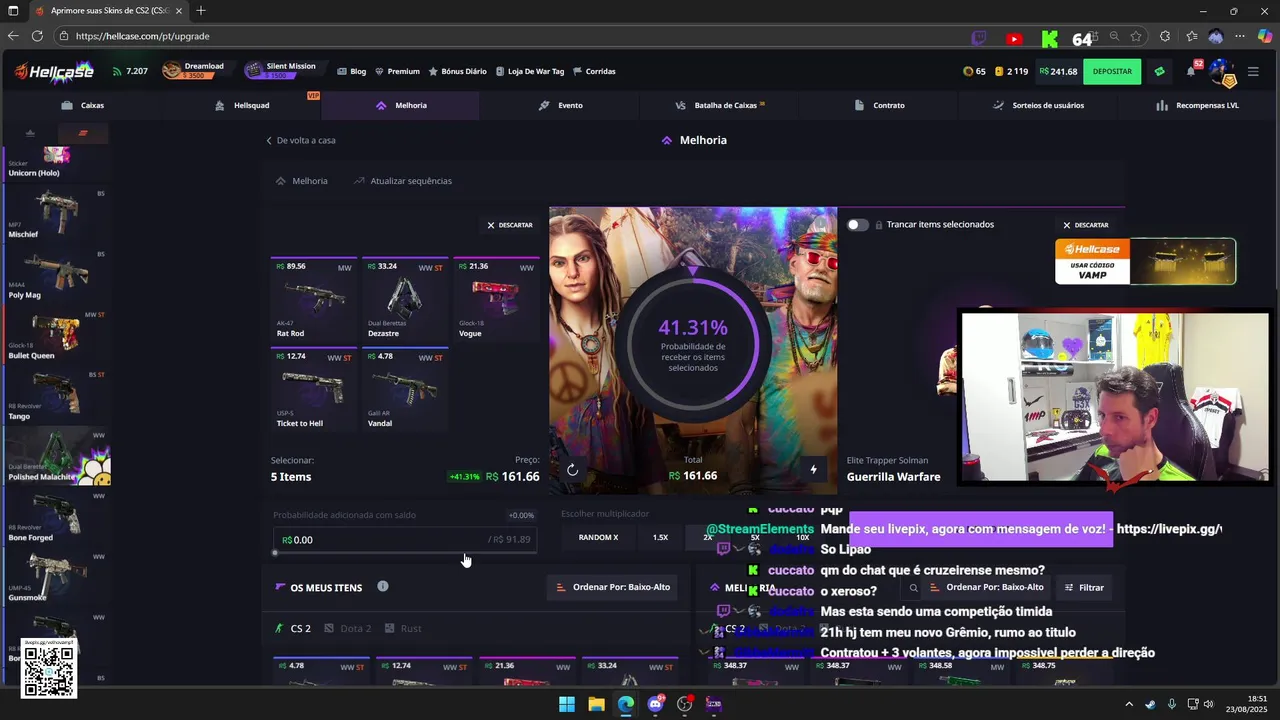Viewport: 1280px width, 720px height.
Task: Click the R$ 241.68 balance
Action: coord(1058,72)
